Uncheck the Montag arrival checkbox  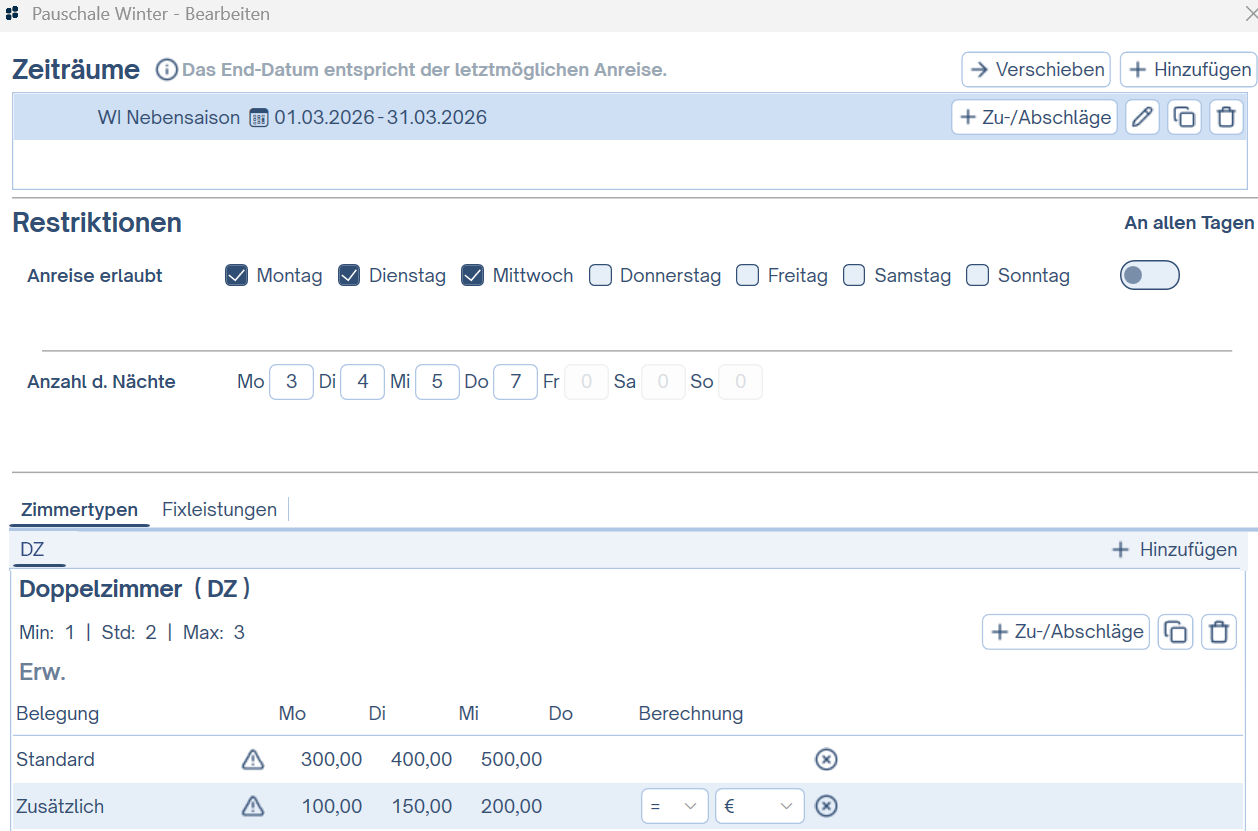237,276
